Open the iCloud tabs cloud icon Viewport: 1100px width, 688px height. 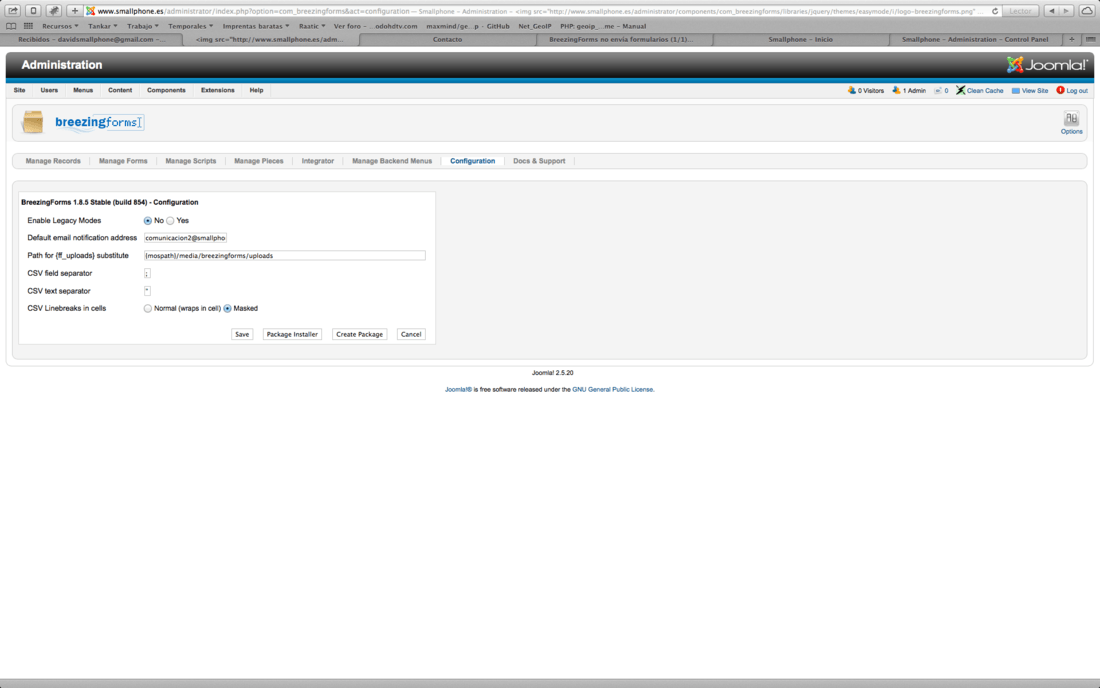(x=1087, y=11)
